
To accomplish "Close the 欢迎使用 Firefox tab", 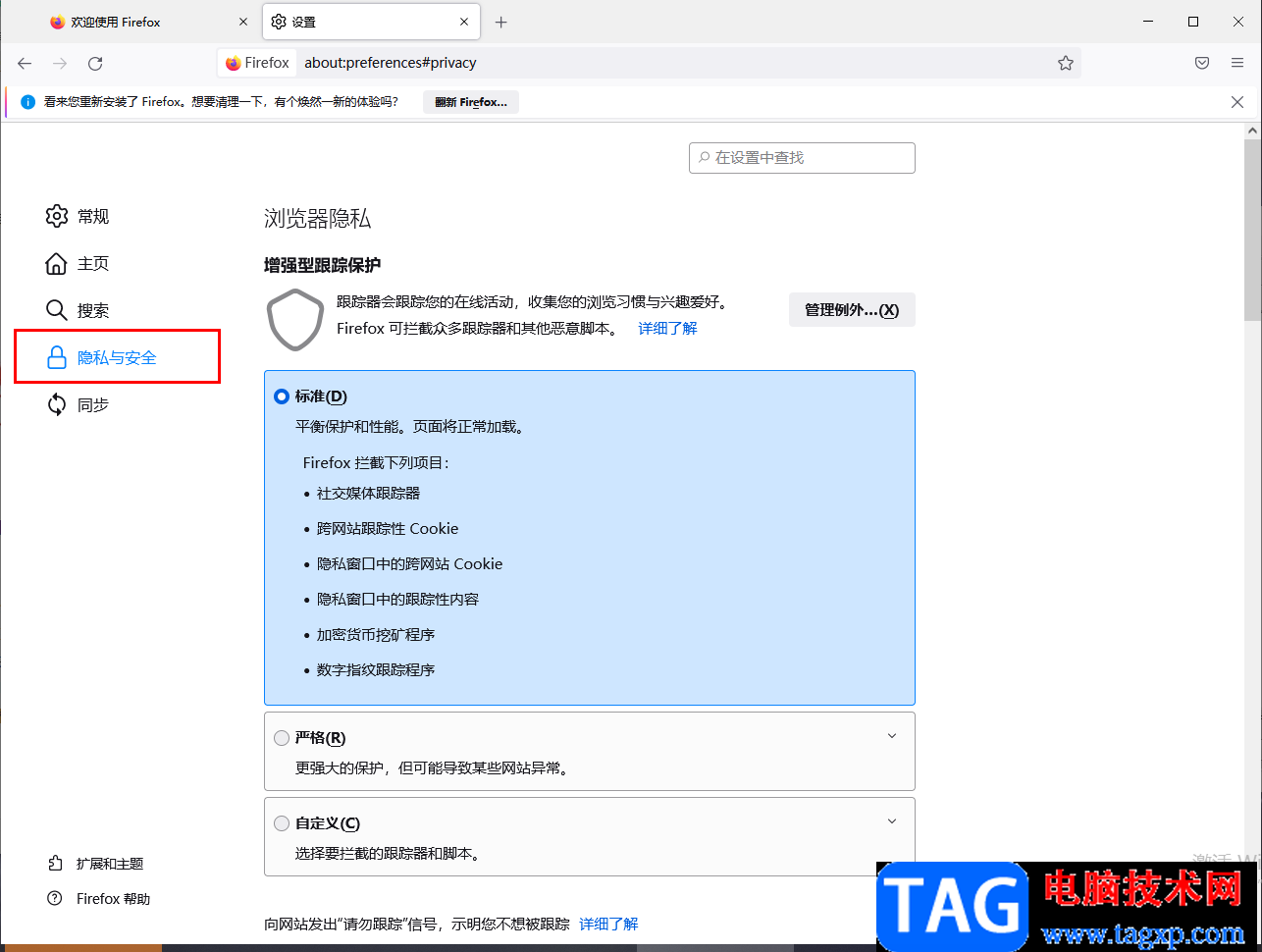I will pos(243,22).
